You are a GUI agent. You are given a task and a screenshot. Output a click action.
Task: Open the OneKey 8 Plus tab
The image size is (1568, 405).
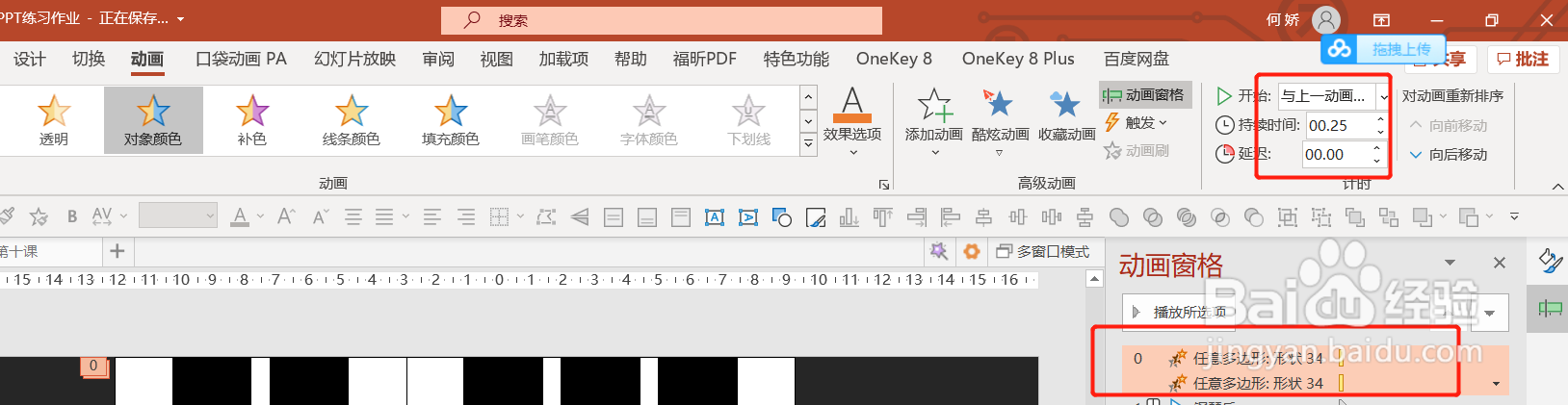(1018, 60)
